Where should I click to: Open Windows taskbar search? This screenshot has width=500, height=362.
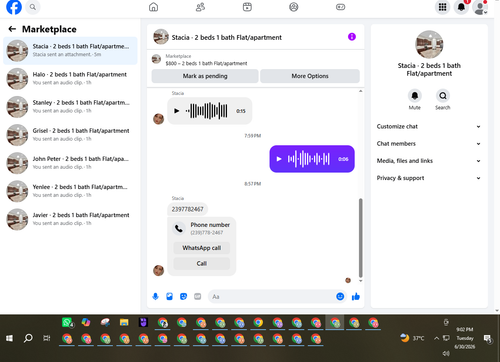pos(28,338)
